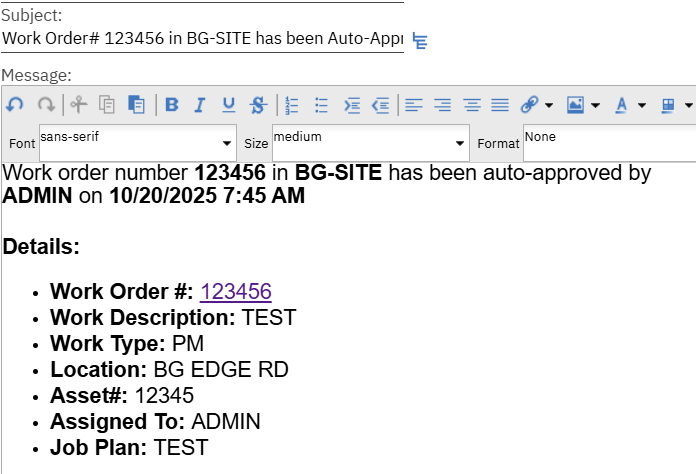Open work order link 123456
Screen dimensions: 696x474
point(236,291)
